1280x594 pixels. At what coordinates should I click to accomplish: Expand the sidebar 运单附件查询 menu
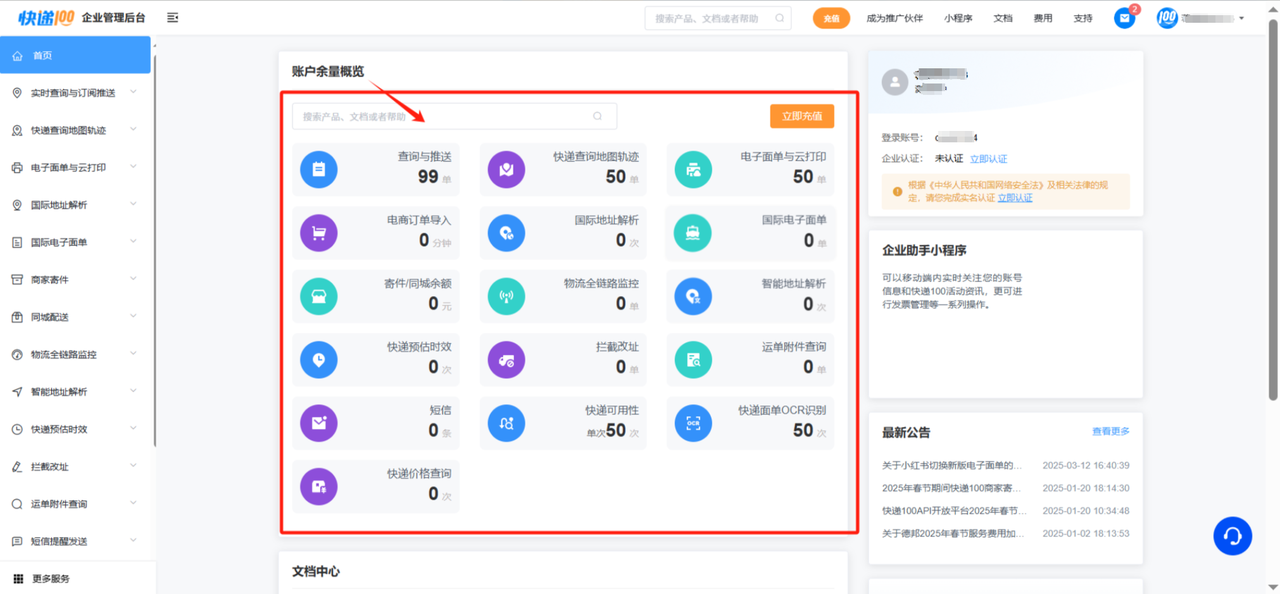(x=77, y=504)
